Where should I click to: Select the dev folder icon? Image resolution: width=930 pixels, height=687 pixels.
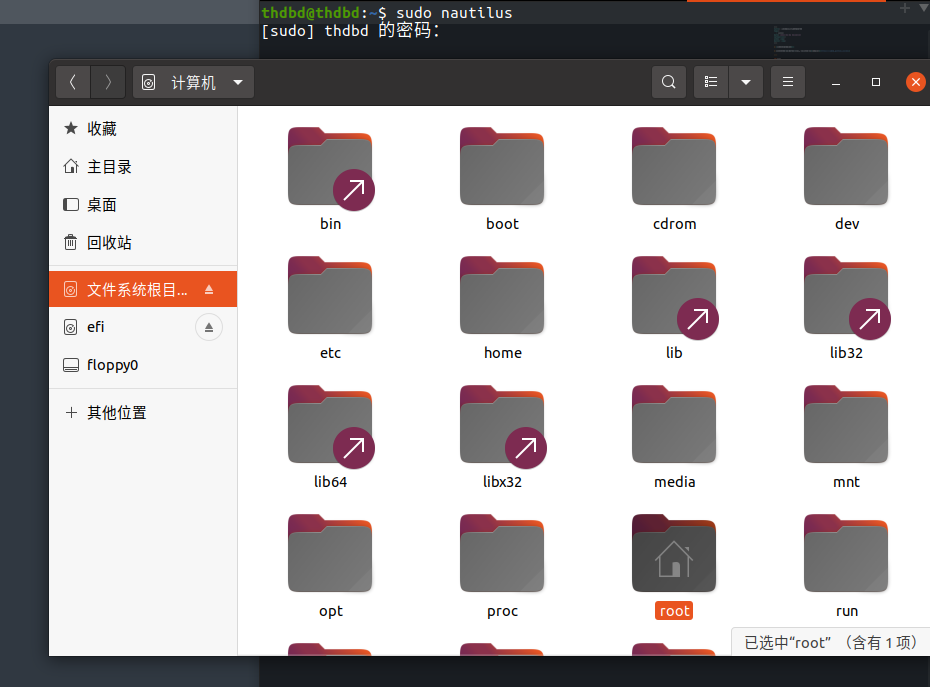[x=846, y=166]
